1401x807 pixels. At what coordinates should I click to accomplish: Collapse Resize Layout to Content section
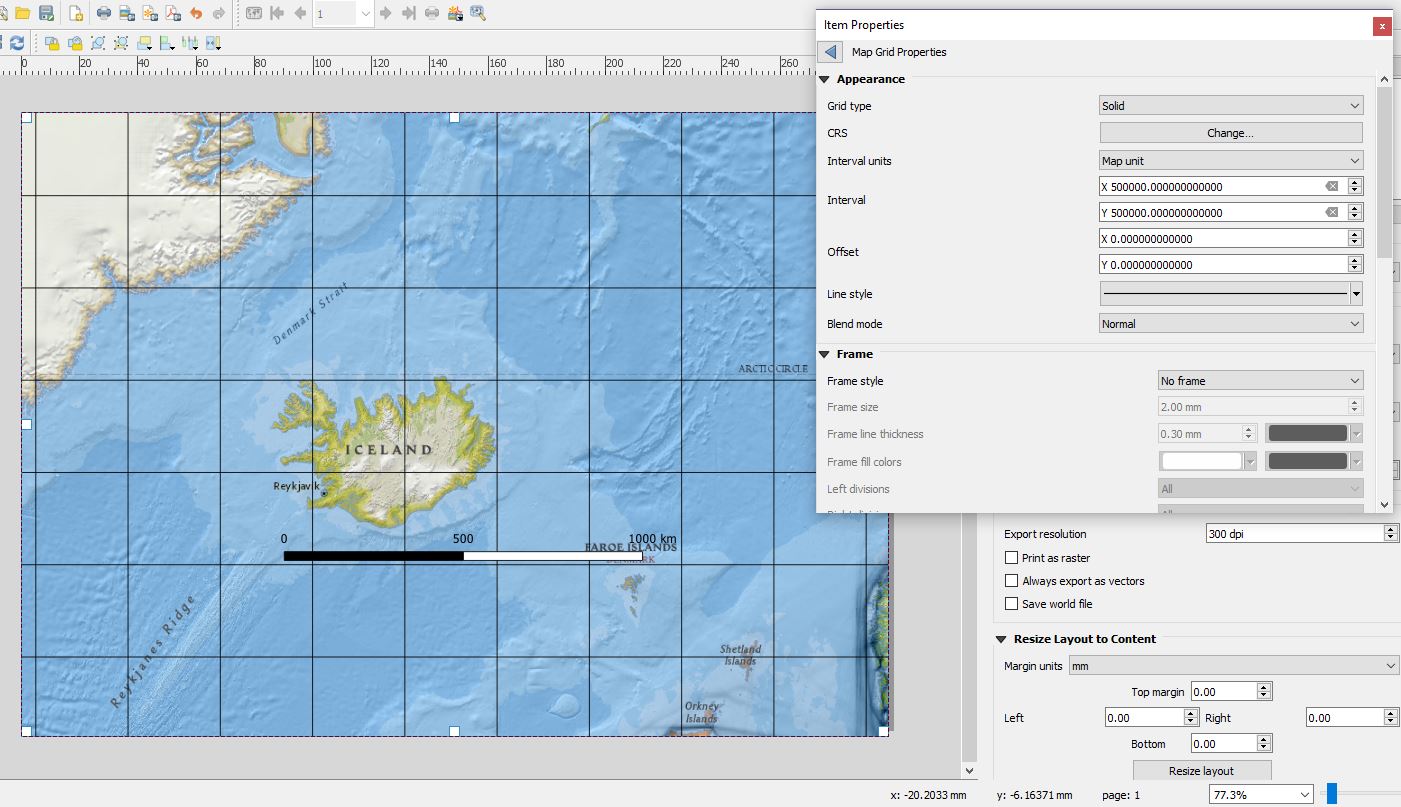click(1001, 639)
